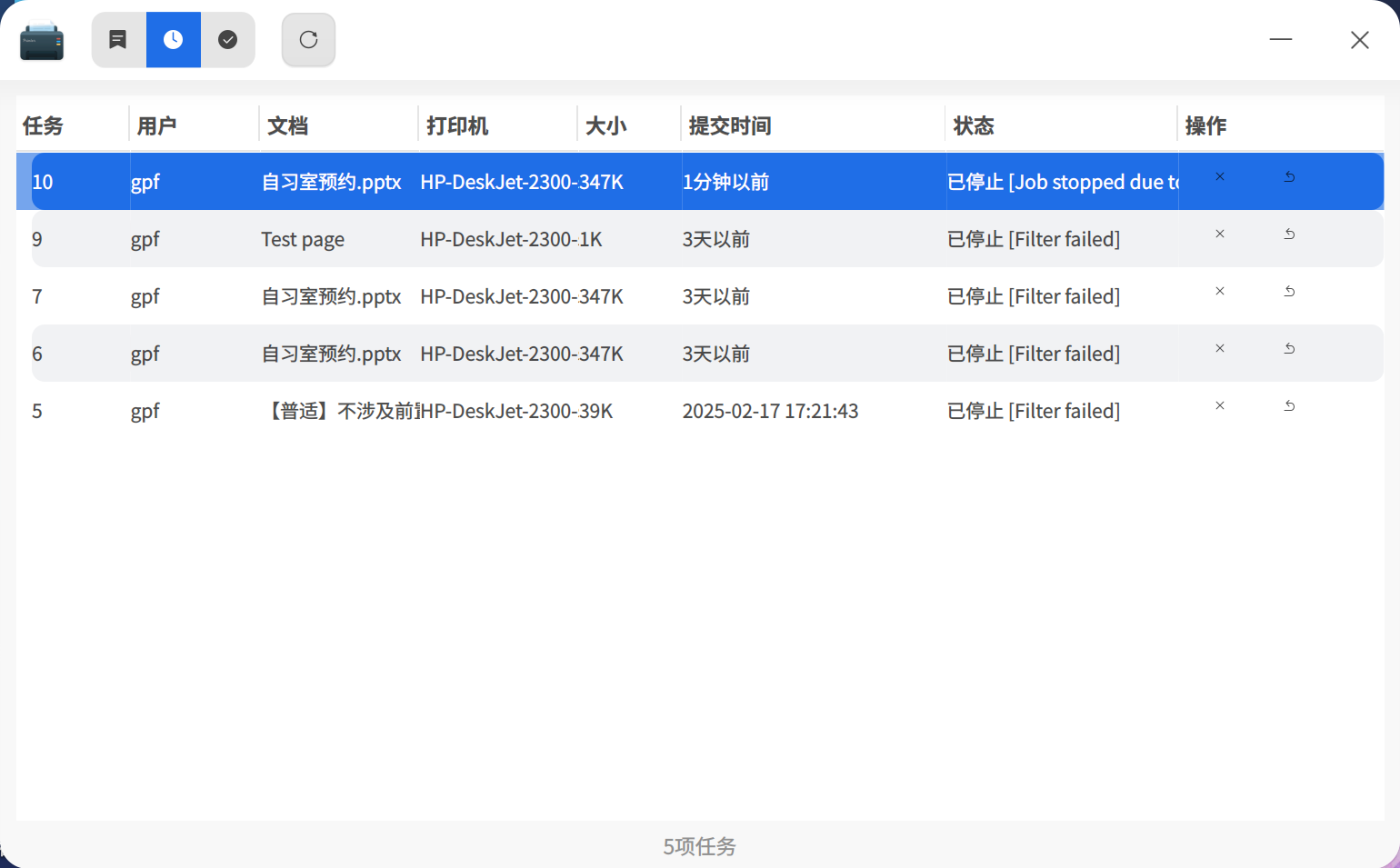
Task: Cancel print job 7
Action: click(1220, 291)
